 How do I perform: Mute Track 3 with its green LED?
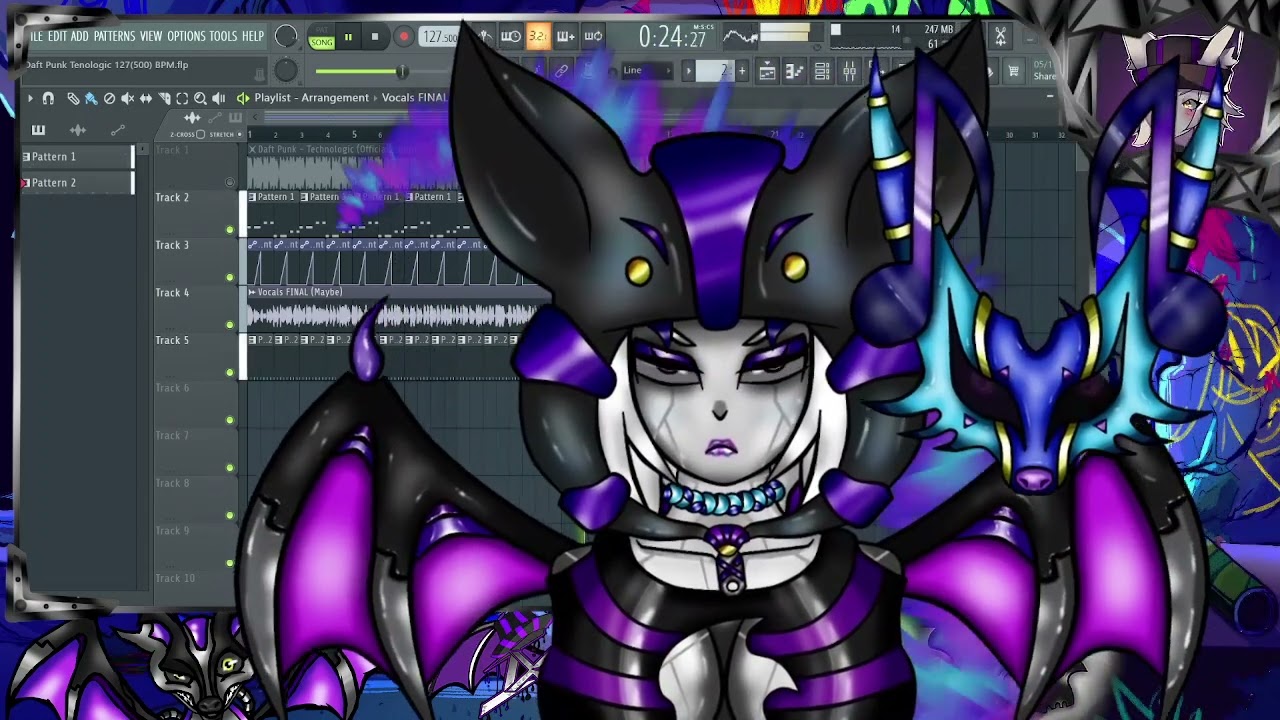230,278
